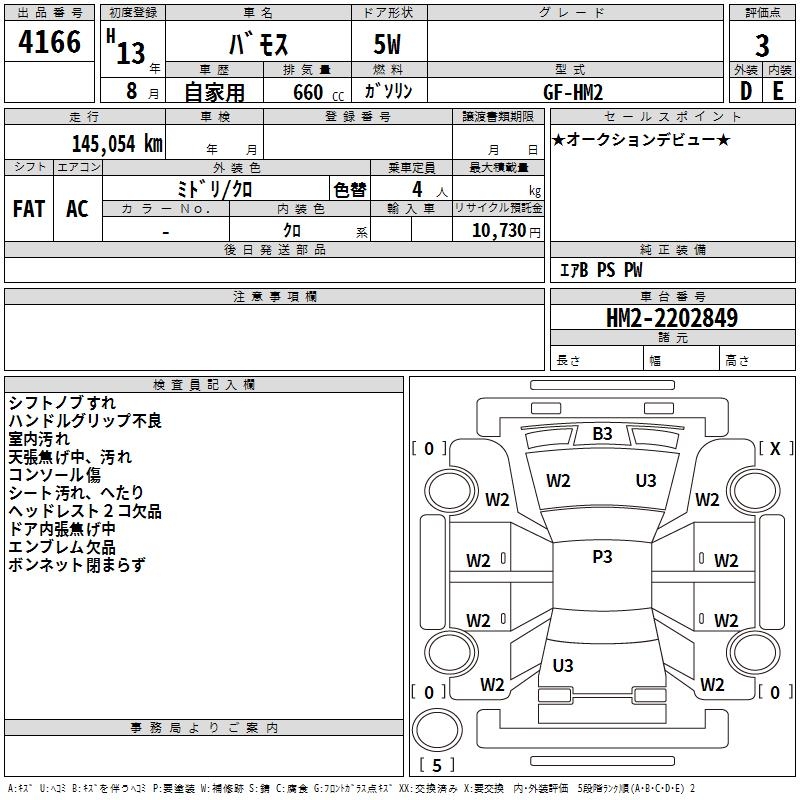Viewport: 800px width, 800px height.
Task: Click the エアB PS PW equipment entry
Action: (x=600, y=271)
